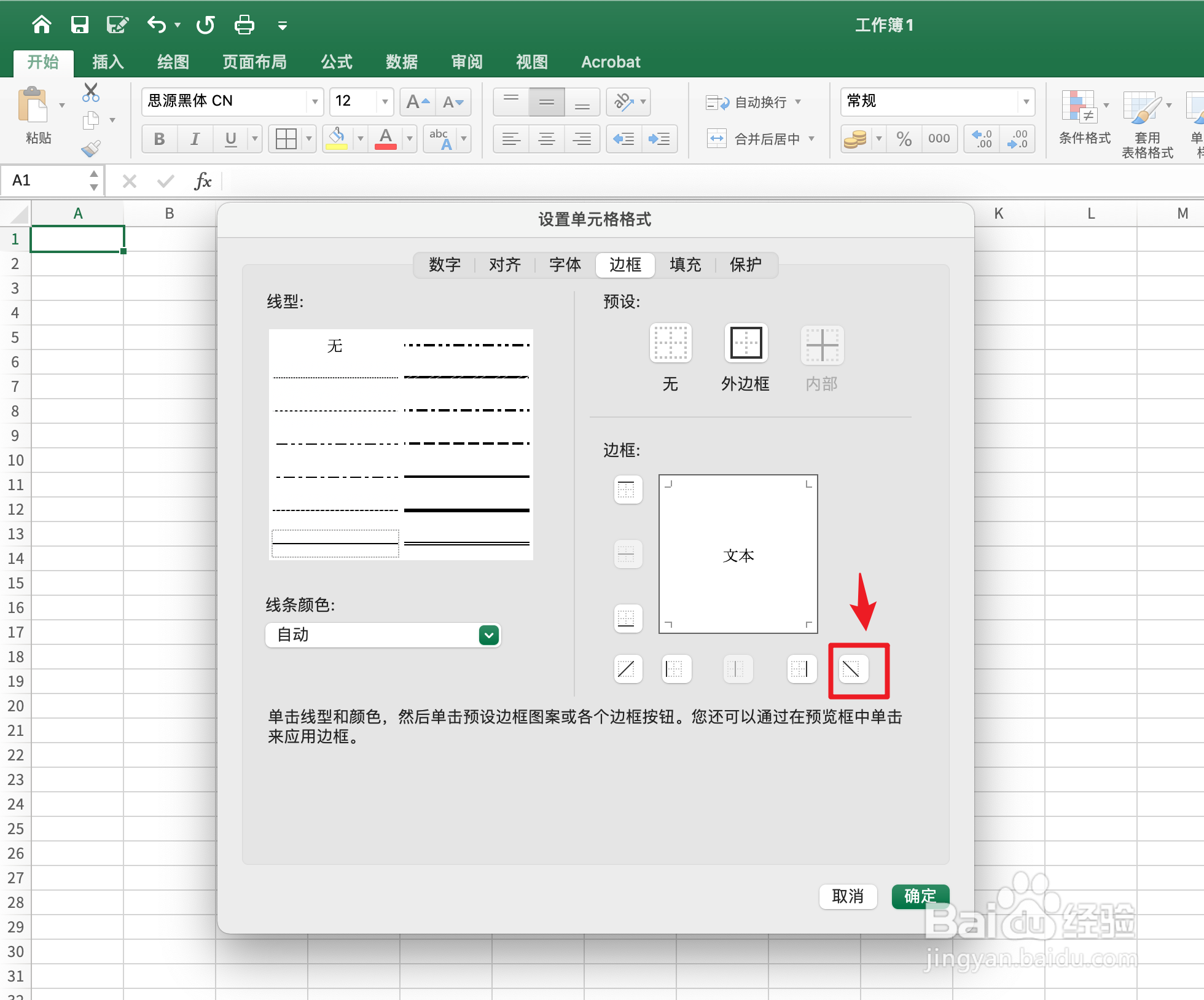
Task: Click the 外边框 preset icon
Action: point(745,343)
